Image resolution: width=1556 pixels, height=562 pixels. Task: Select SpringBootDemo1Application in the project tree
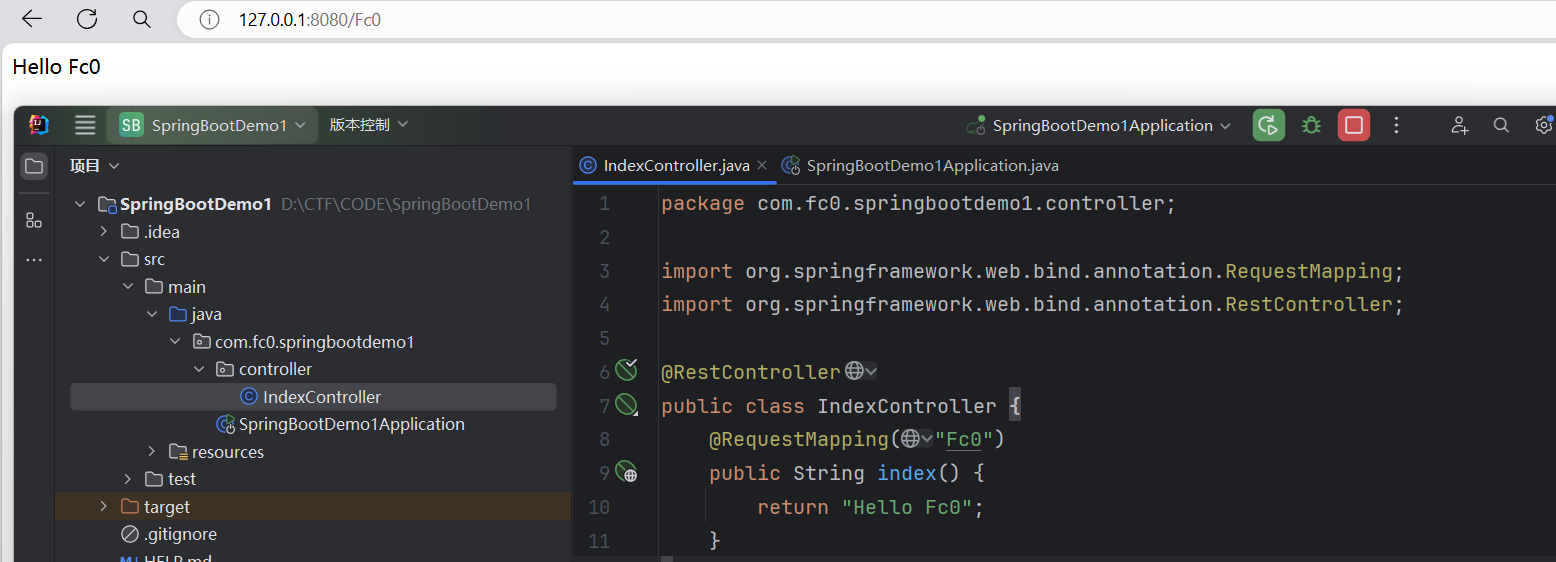tap(351, 424)
